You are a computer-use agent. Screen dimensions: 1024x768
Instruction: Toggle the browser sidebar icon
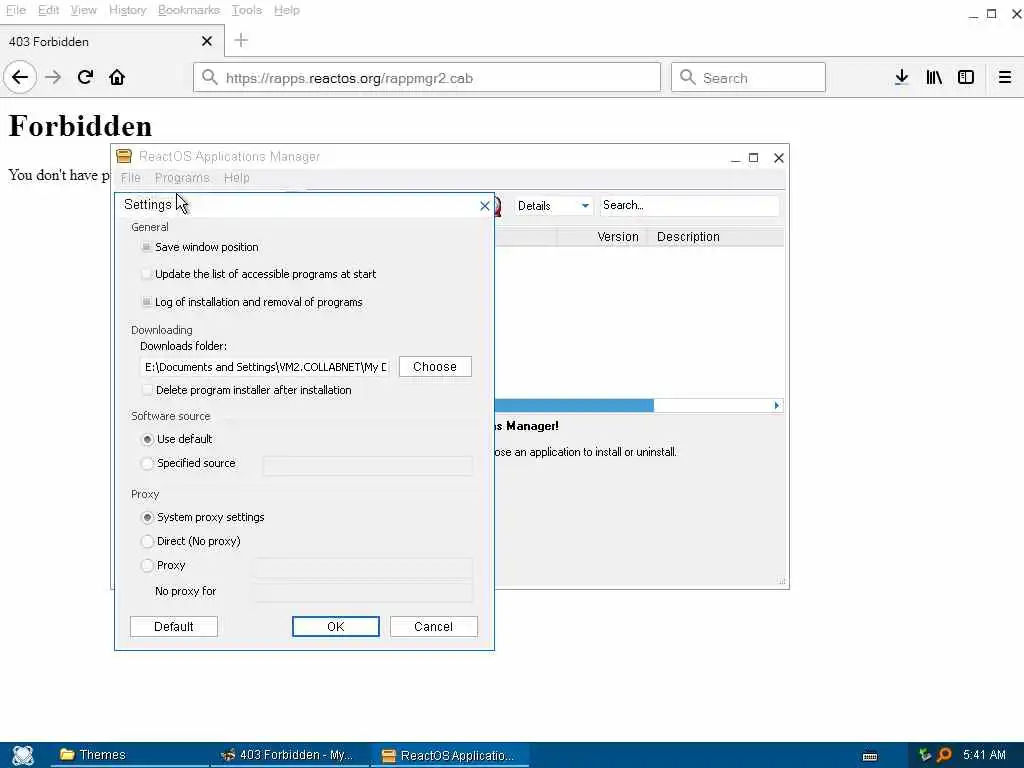click(x=966, y=78)
